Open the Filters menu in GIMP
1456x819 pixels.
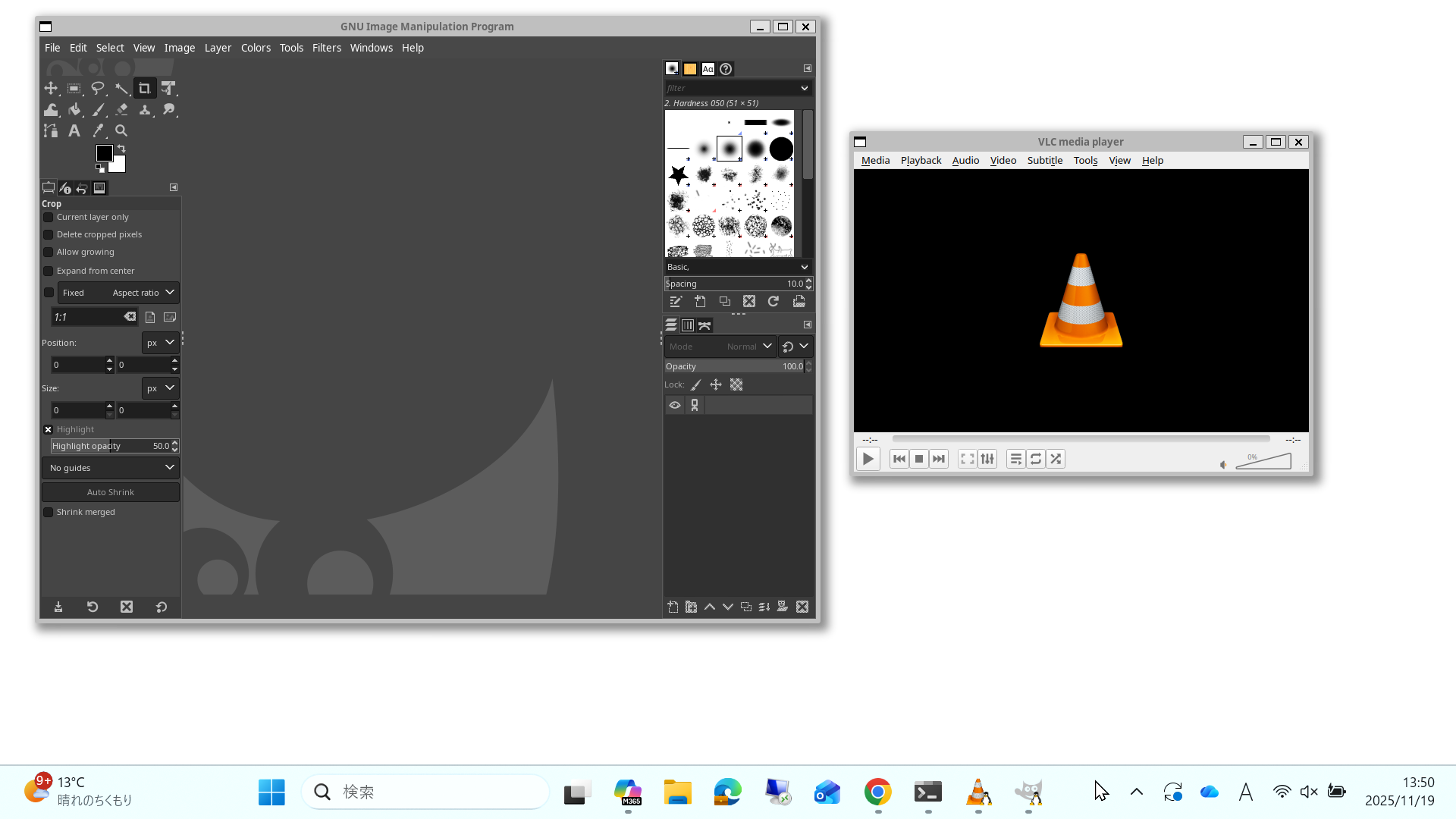pos(326,48)
